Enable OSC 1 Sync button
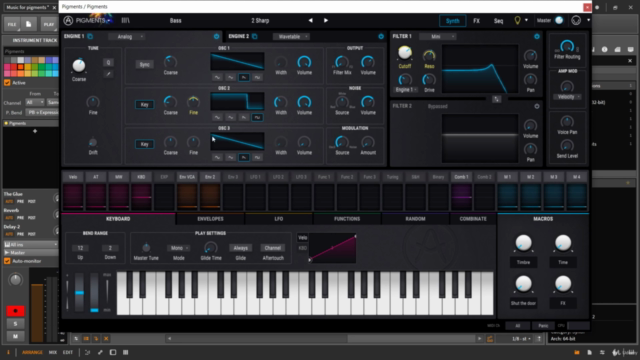The width and height of the screenshot is (640, 360). (x=144, y=64)
